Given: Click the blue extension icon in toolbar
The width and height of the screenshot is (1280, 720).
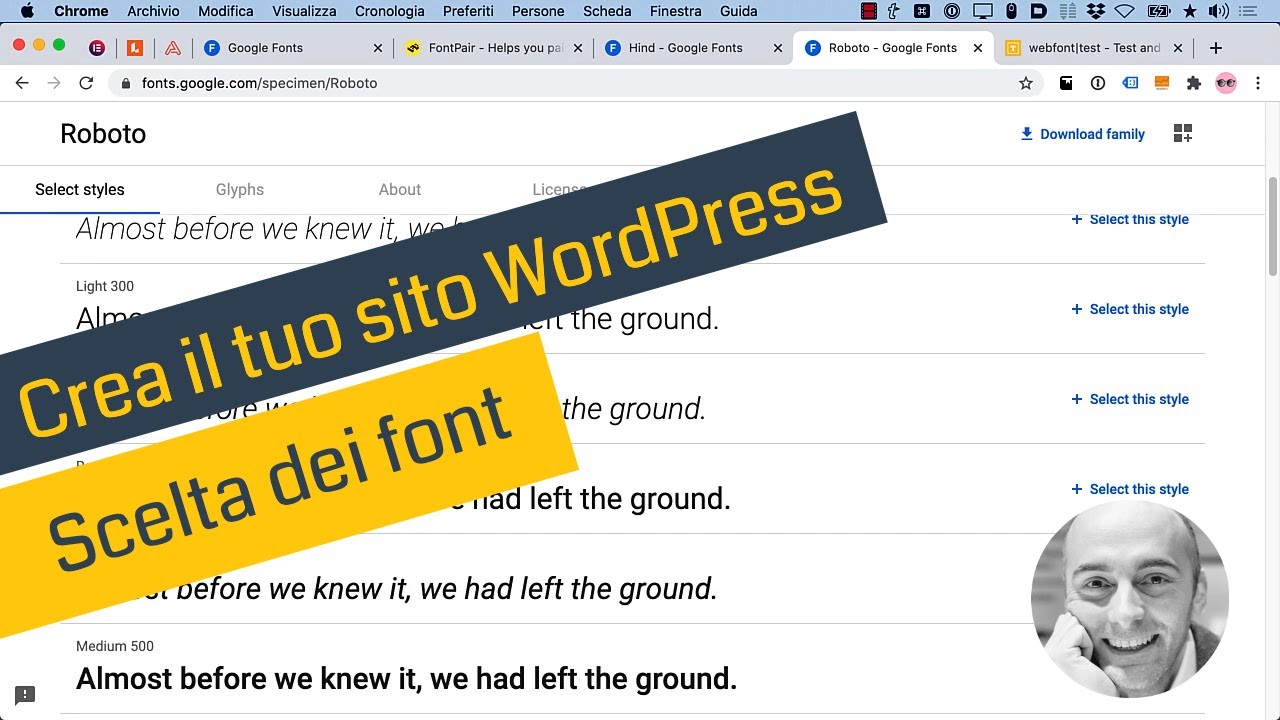Looking at the screenshot, I should (x=1130, y=83).
